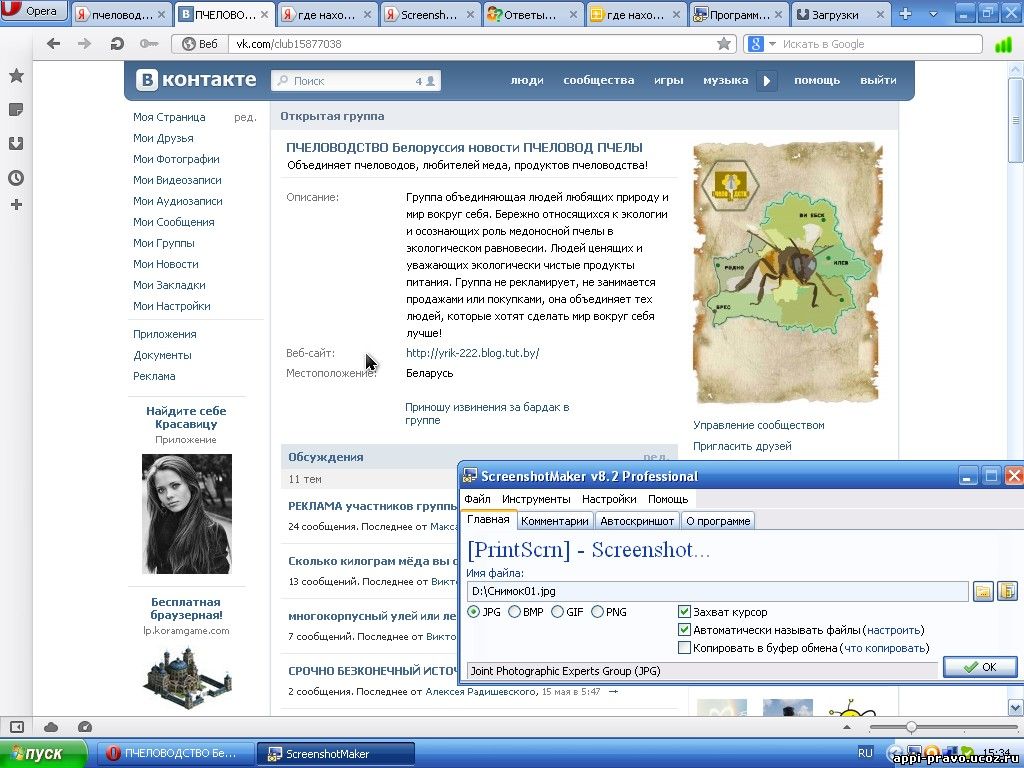The height and width of the screenshot is (768, 1024).
Task: Click the VK 'Поиск' search field
Action: click(356, 81)
